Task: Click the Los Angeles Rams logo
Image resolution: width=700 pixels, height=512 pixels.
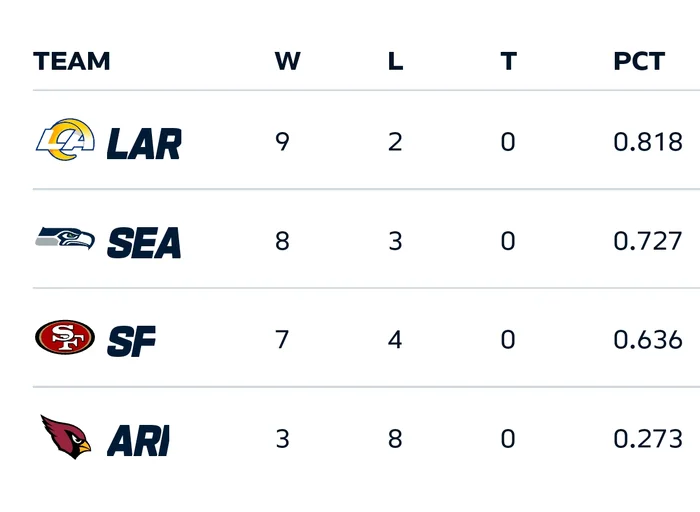Action: click(65, 141)
